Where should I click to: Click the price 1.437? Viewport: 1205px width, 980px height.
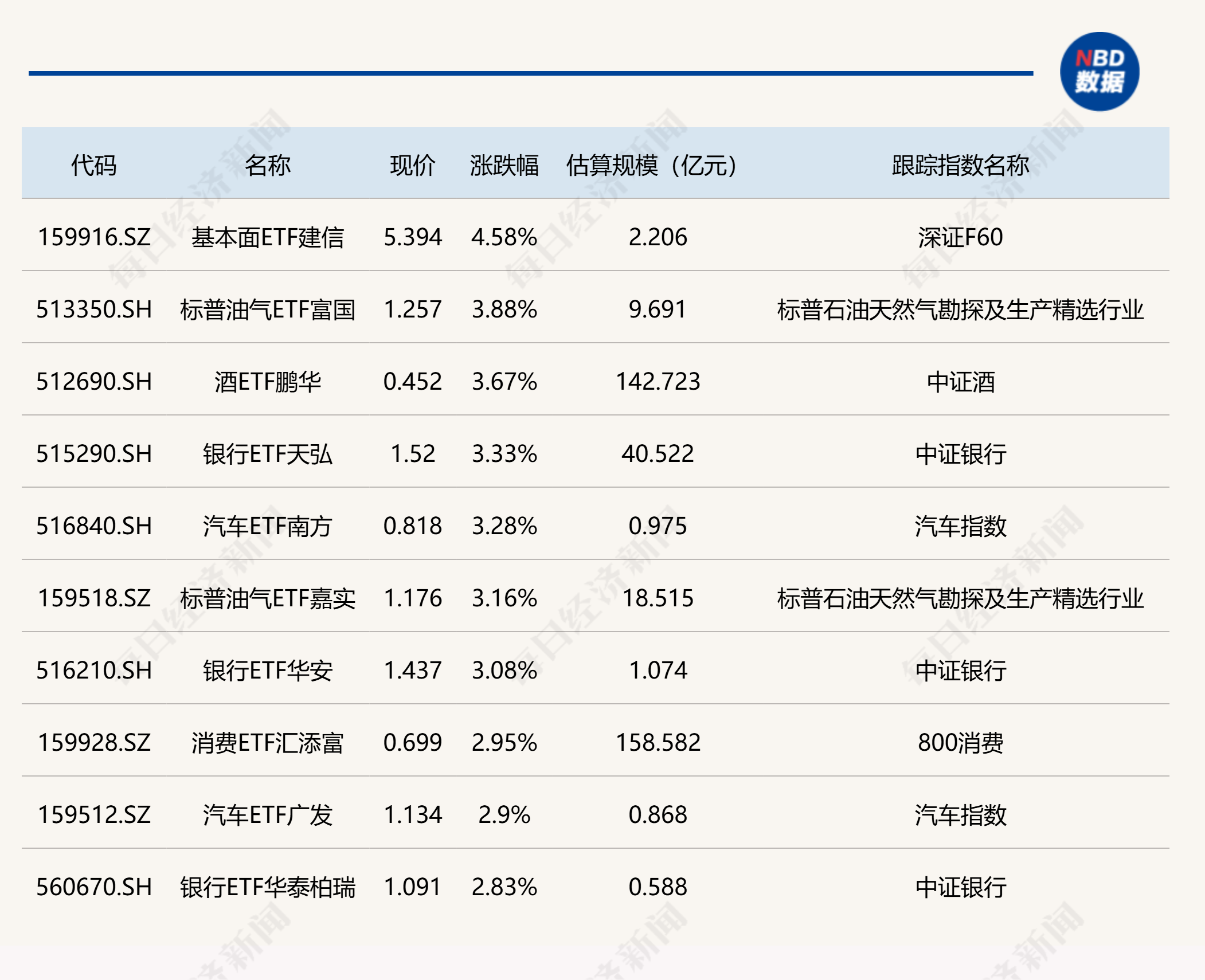pyautogui.click(x=413, y=671)
